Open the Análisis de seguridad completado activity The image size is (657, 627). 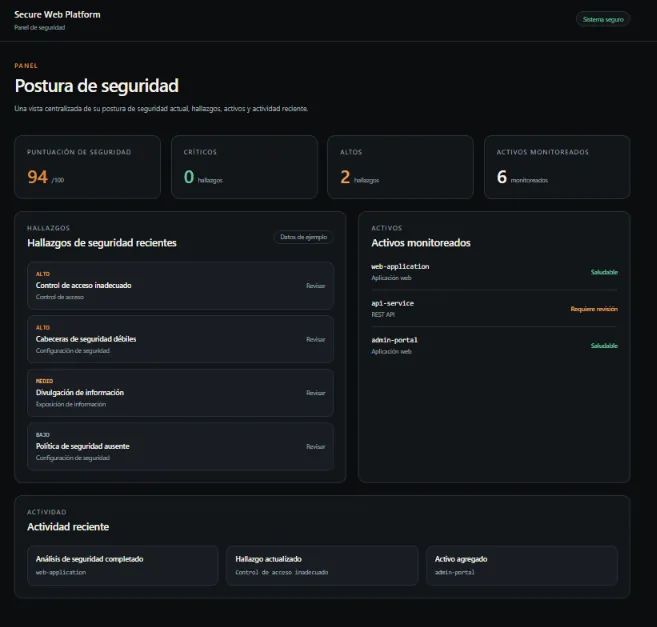click(123, 566)
